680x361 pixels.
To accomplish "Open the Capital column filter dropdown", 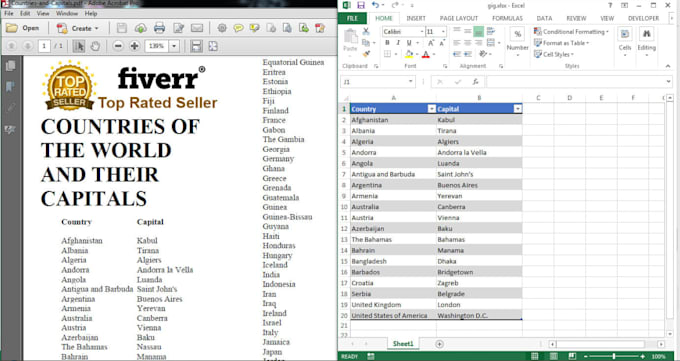I will pos(517,109).
